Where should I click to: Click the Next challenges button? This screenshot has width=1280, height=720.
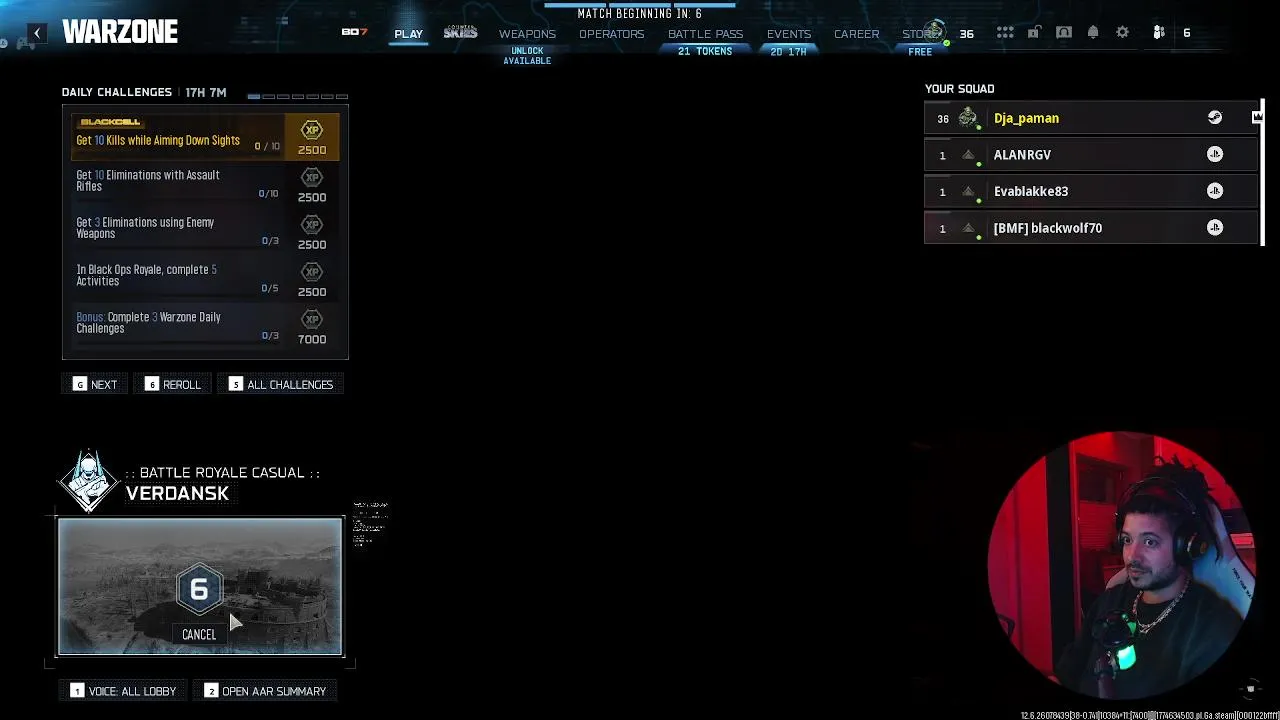[x=96, y=385]
